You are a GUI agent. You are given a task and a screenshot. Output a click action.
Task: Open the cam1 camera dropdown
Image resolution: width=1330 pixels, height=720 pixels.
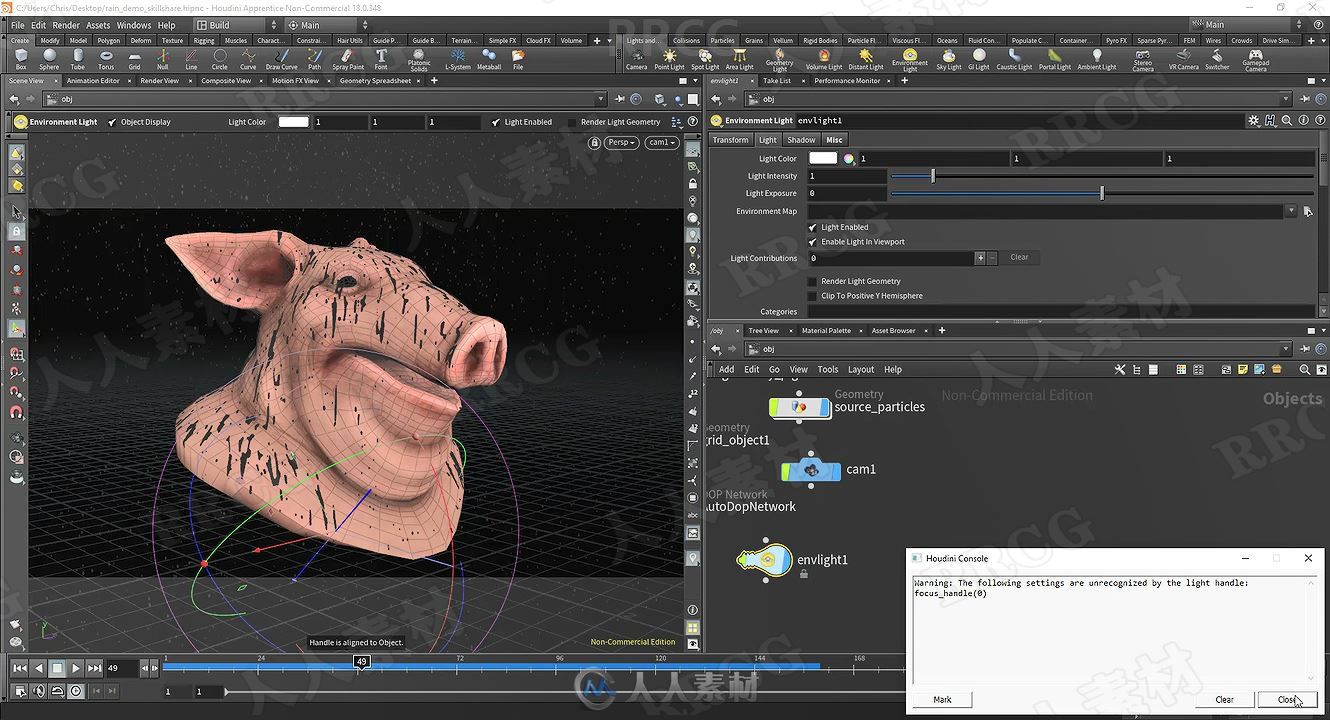661,142
